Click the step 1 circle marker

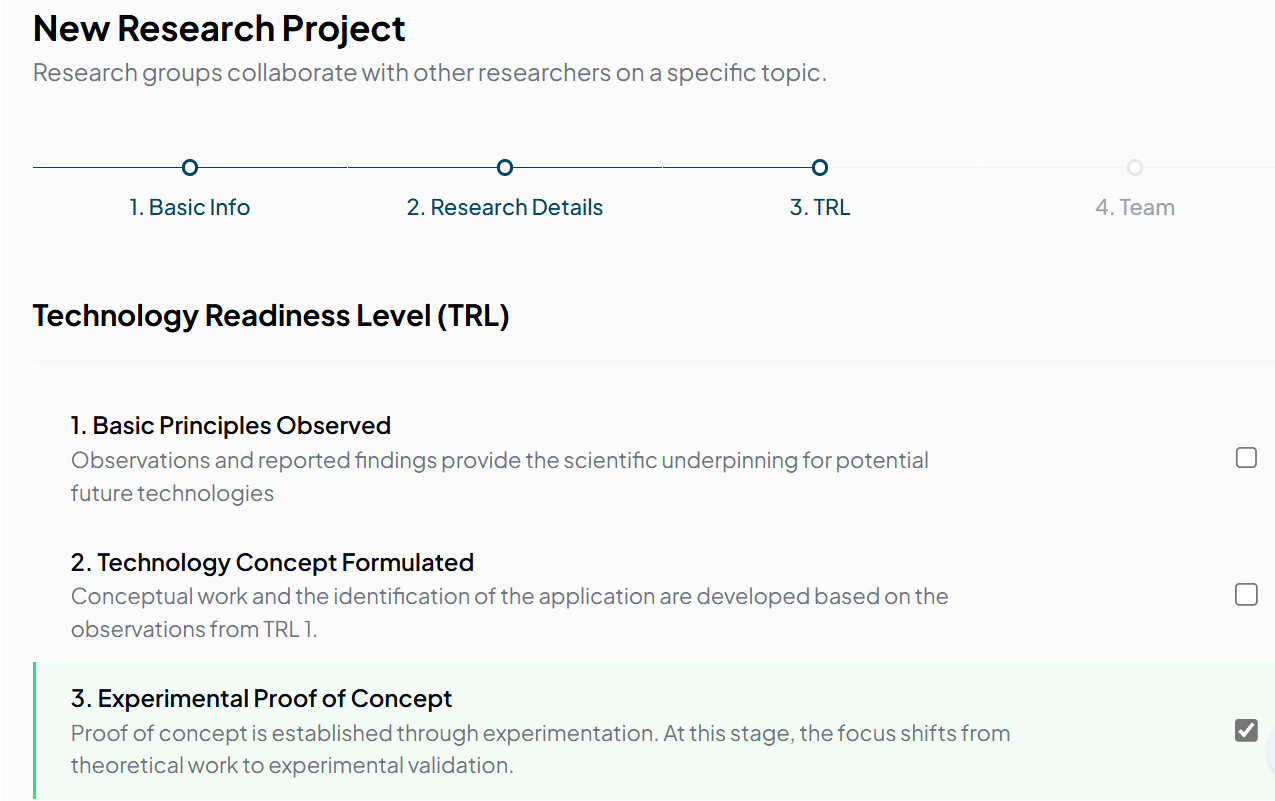[190, 167]
